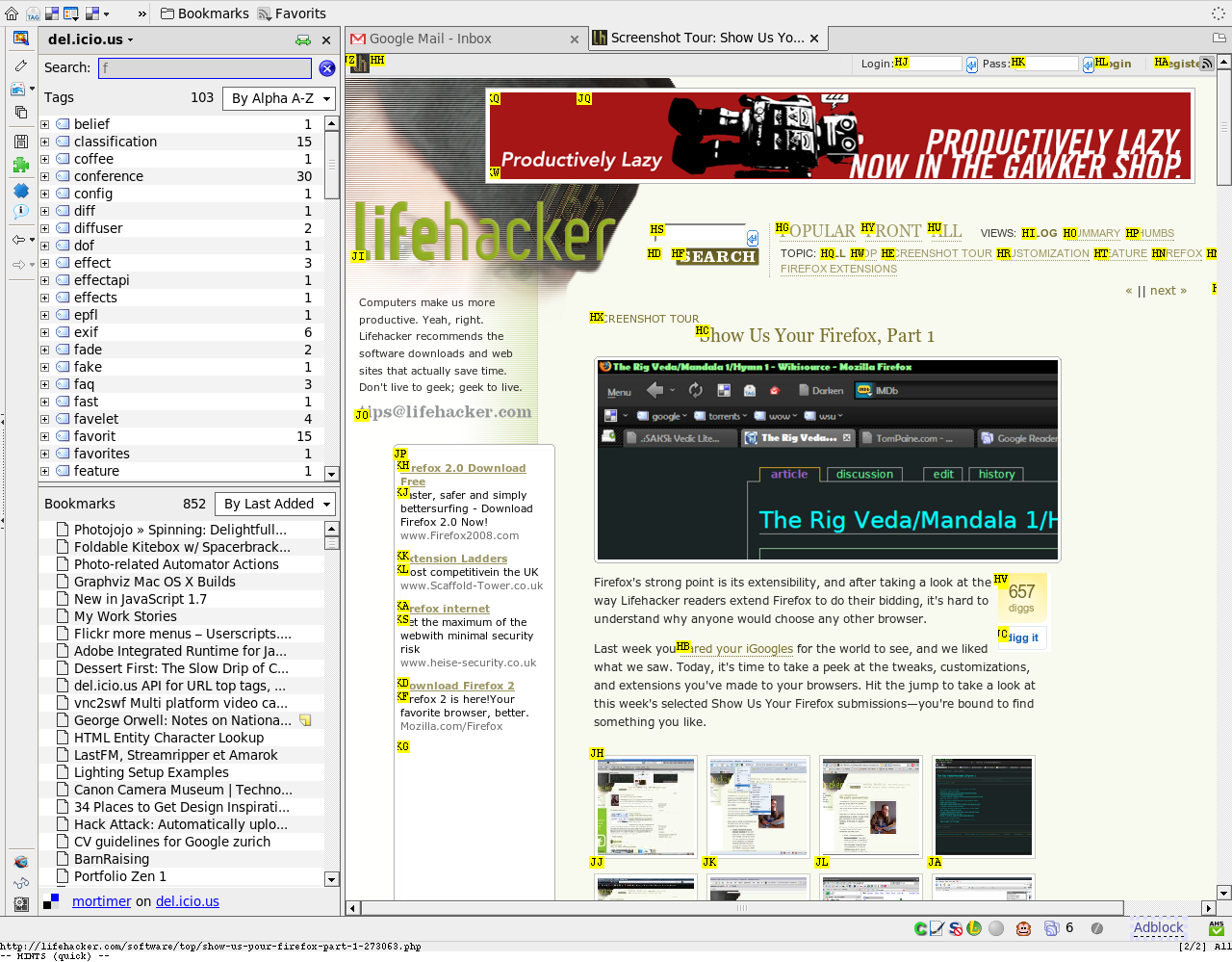This screenshot has width=1232, height=962.
Task: Open the large Rig Veda Firefox screenshot
Action: (828, 459)
